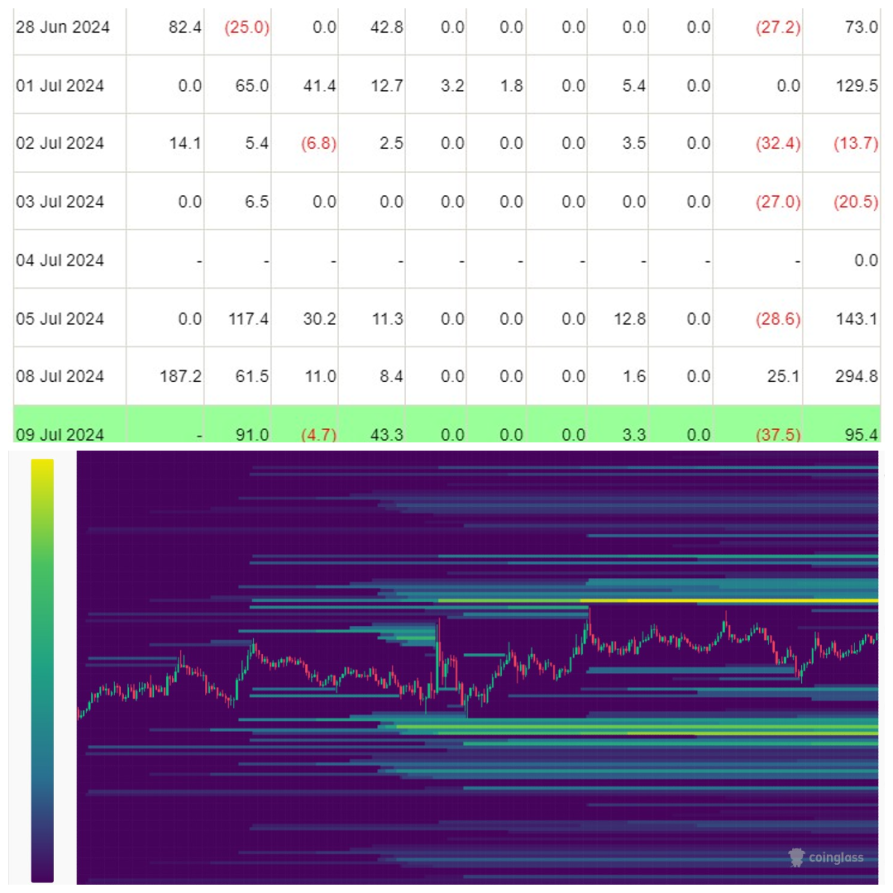Click the 3.2 cell
Screen dimensions: 893x893
click(452, 86)
